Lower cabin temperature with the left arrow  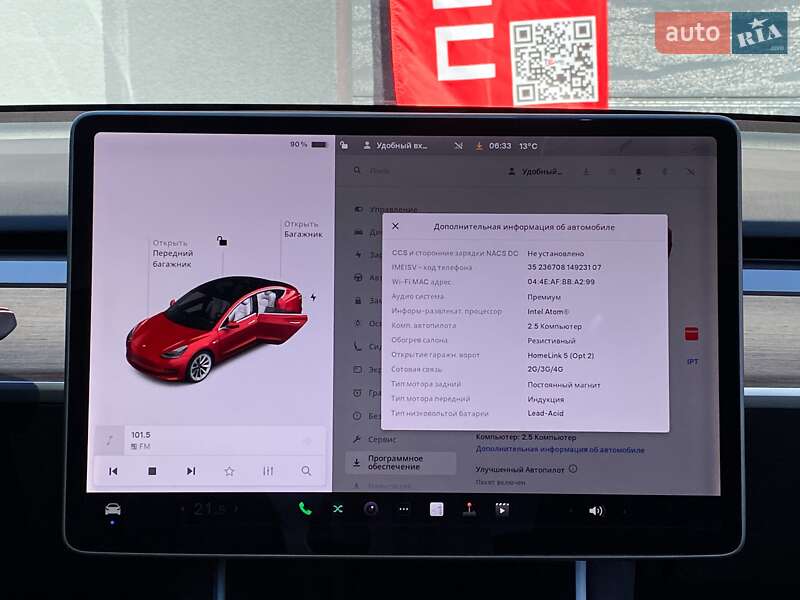tap(183, 510)
